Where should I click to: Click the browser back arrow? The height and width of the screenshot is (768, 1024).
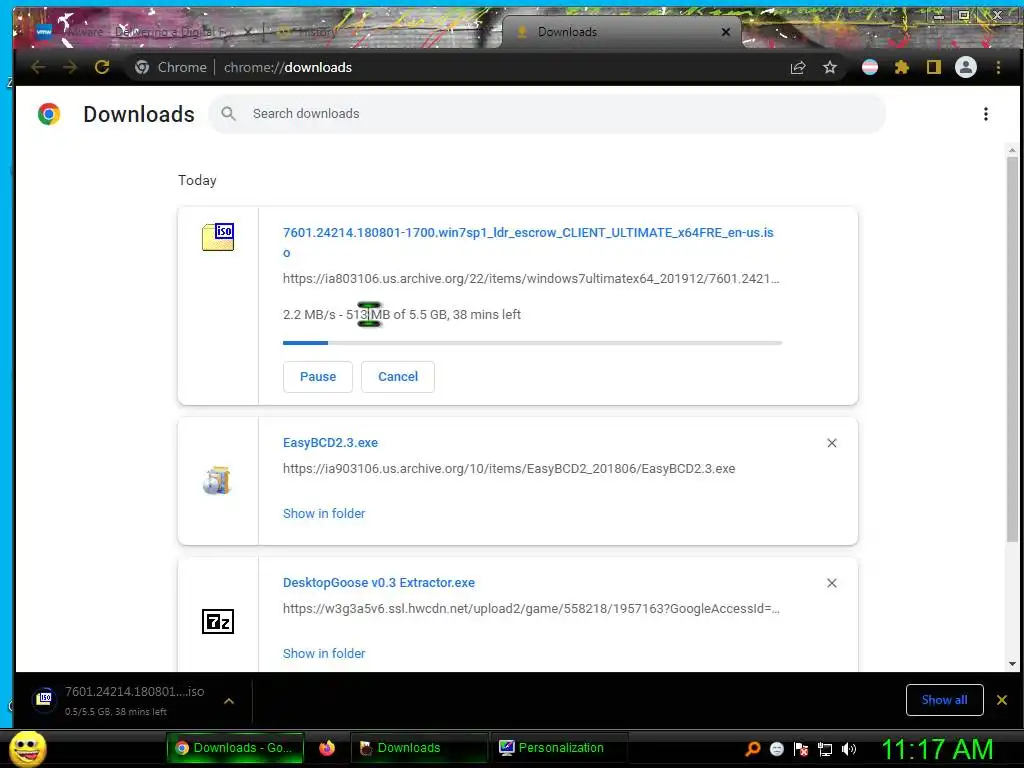tap(38, 67)
